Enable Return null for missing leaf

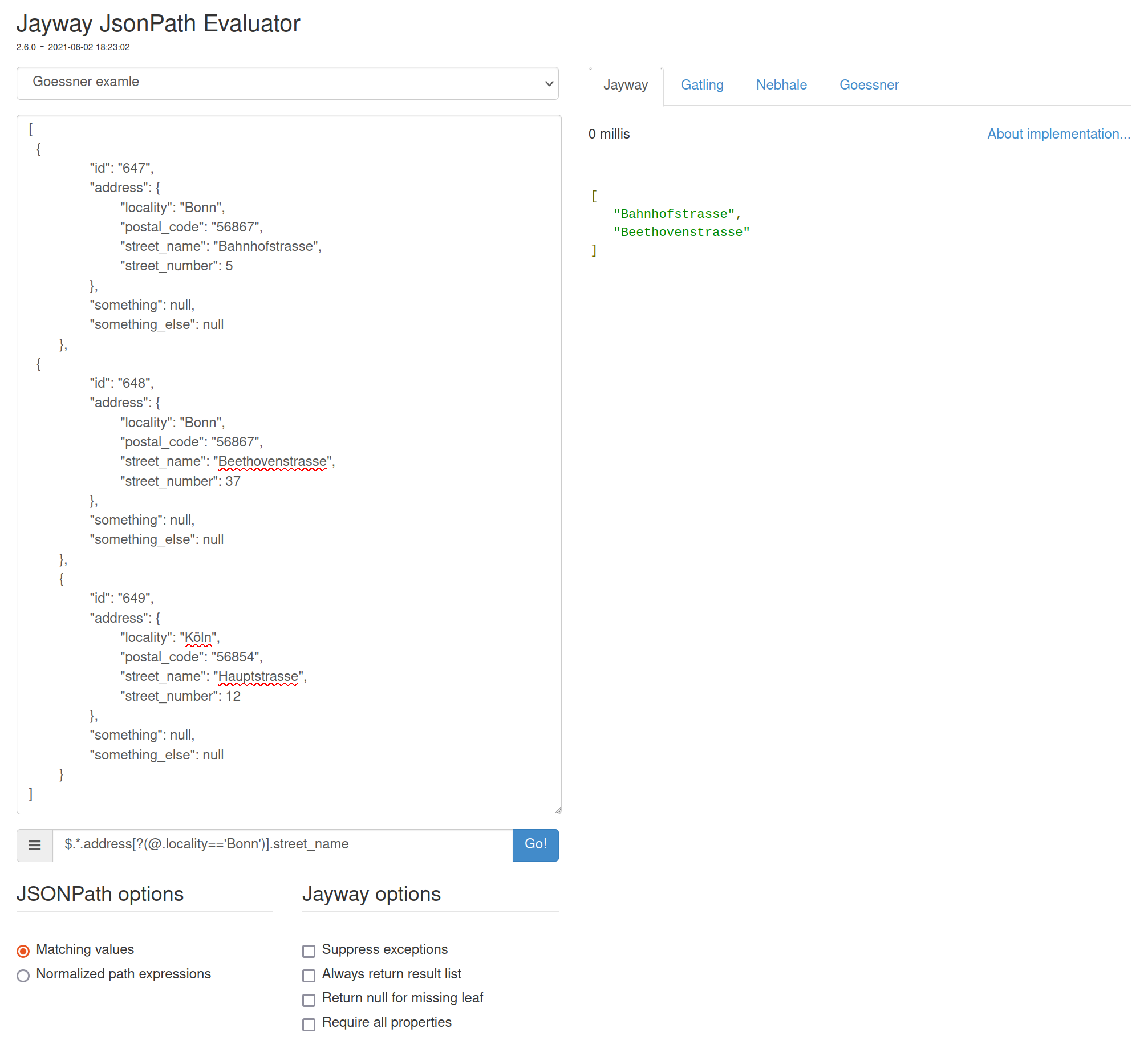[x=309, y=1000]
